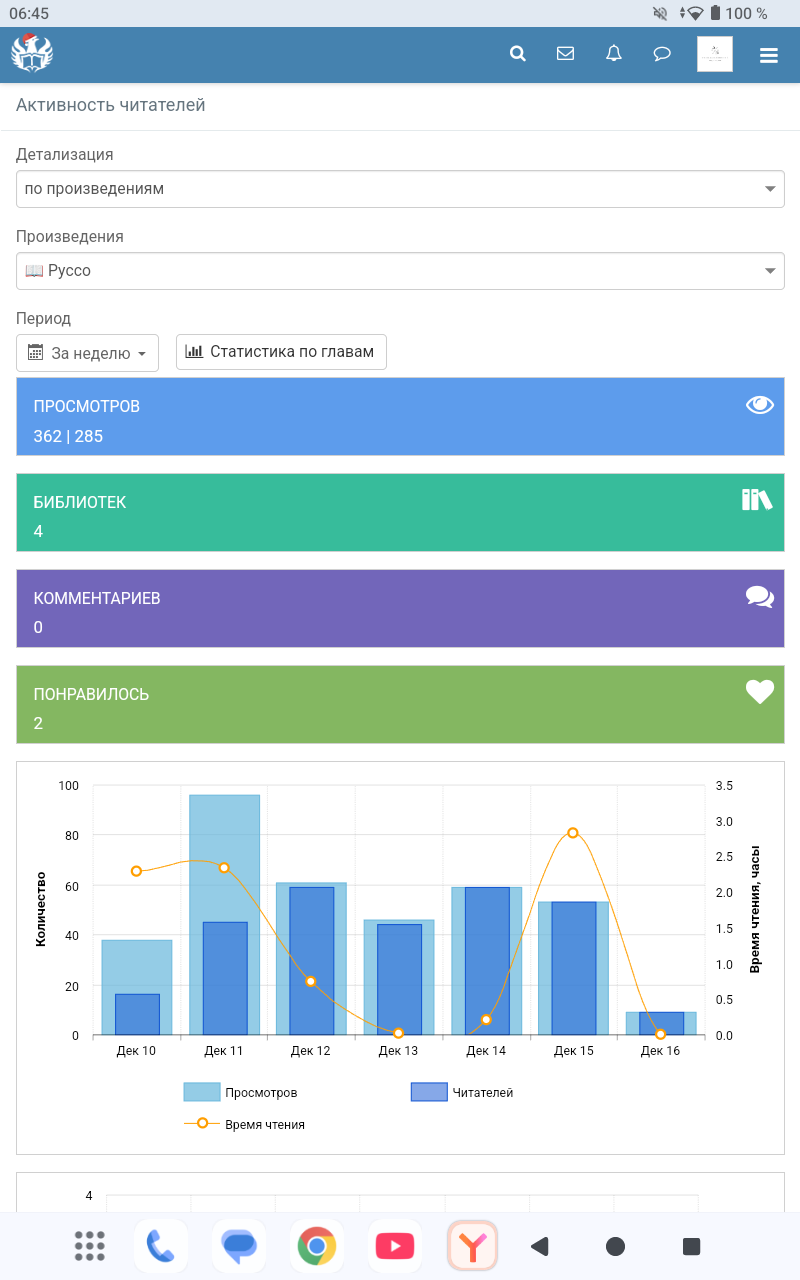
Task: Open Chrome from the dock
Action: pyautogui.click(x=316, y=1246)
